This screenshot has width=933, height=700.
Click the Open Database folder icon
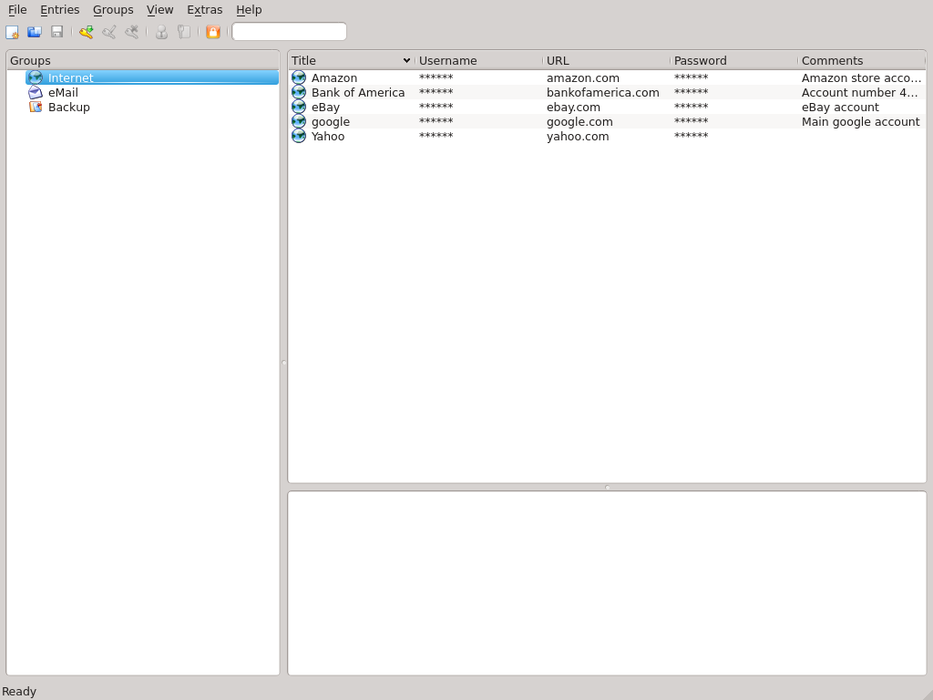(x=34, y=32)
